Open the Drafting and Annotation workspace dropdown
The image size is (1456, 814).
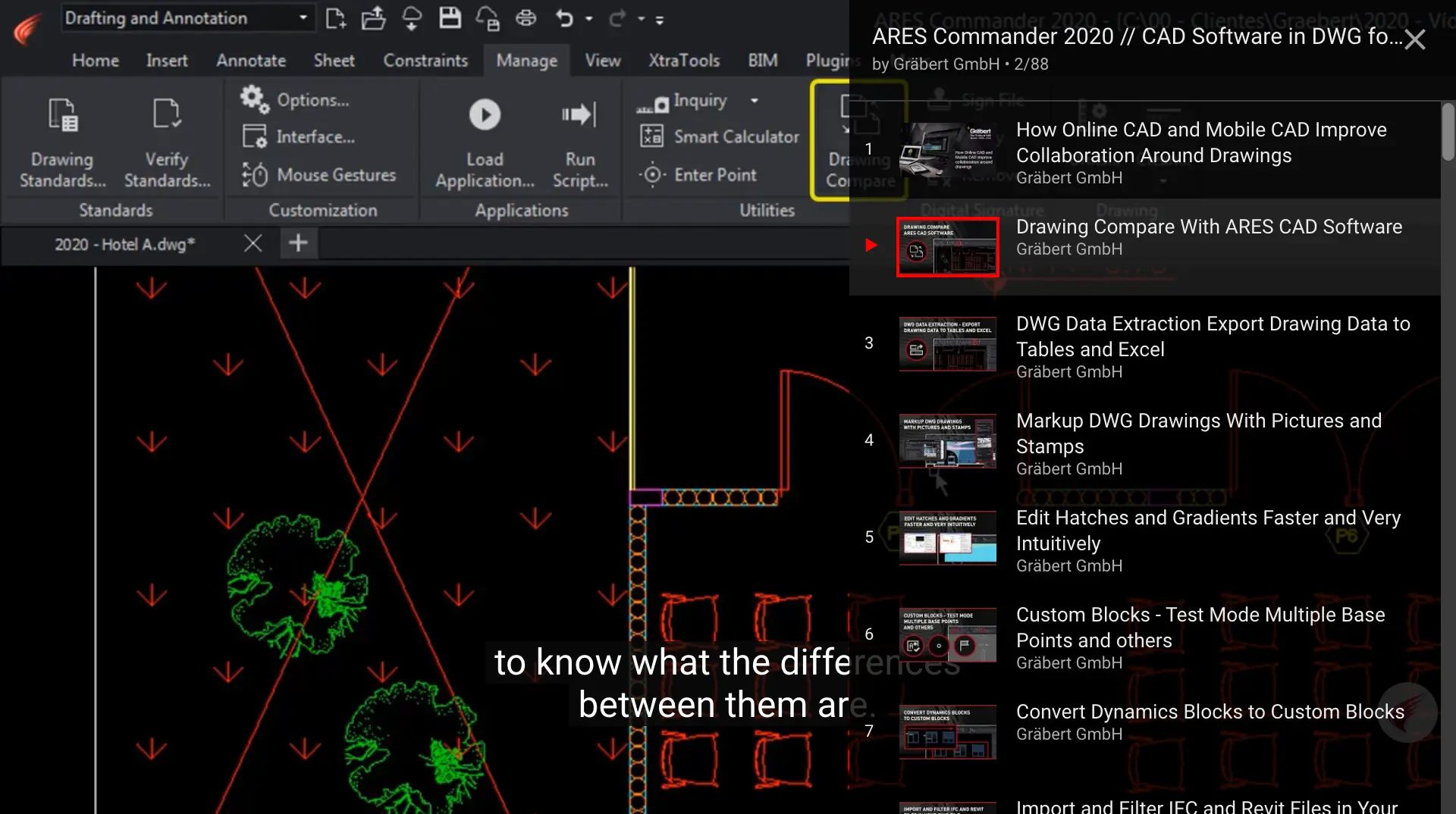pyautogui.click(x=187, y=17)
